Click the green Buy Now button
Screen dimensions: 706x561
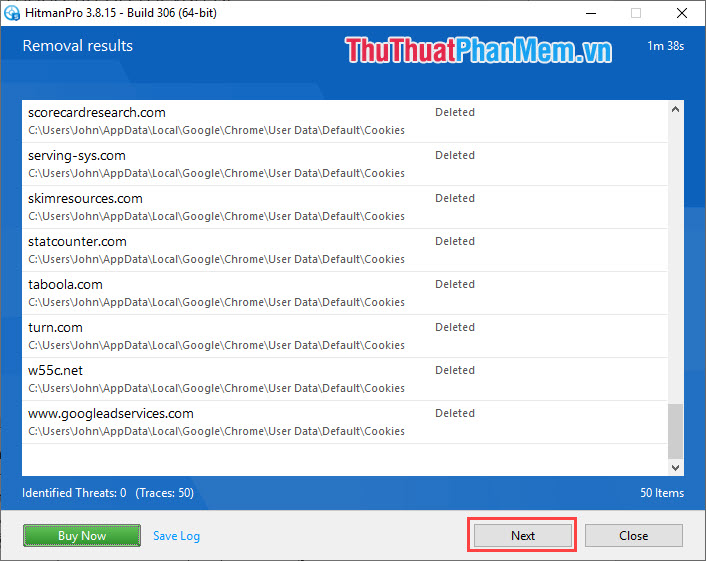[x=81, y=535]
